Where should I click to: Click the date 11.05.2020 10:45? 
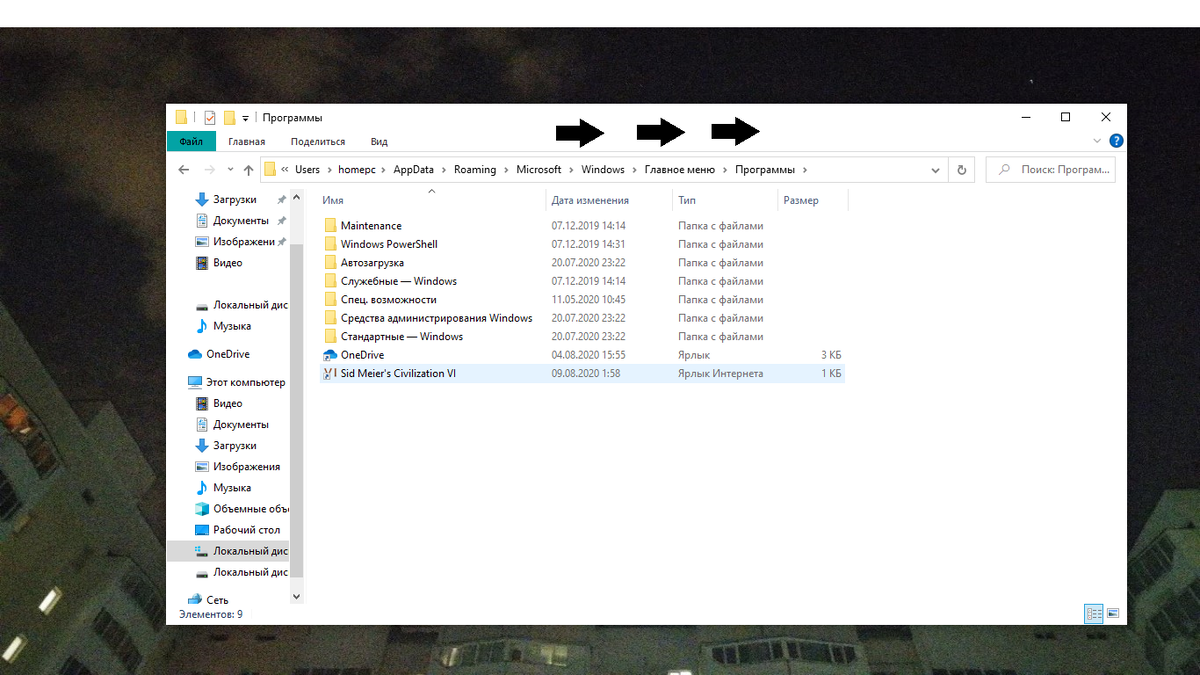[588, 300]
